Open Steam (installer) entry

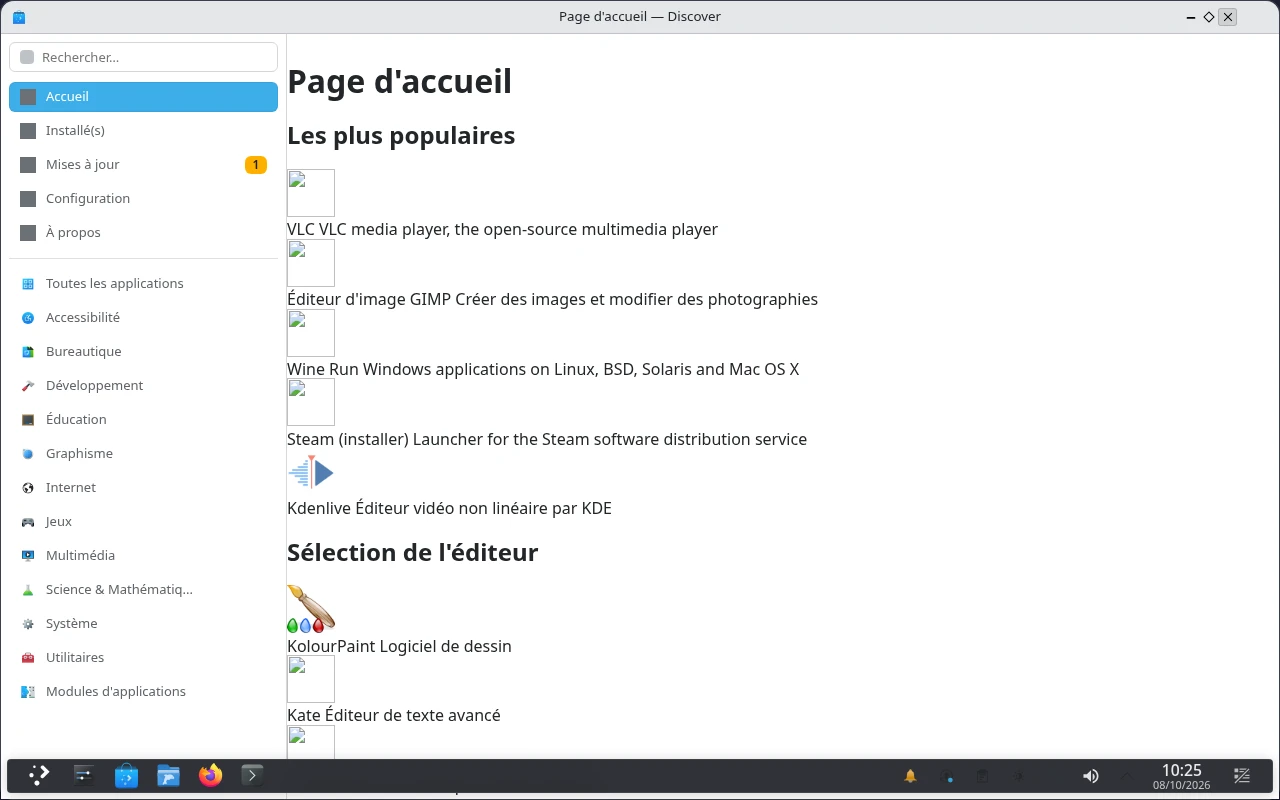click(x=547, y=439)
